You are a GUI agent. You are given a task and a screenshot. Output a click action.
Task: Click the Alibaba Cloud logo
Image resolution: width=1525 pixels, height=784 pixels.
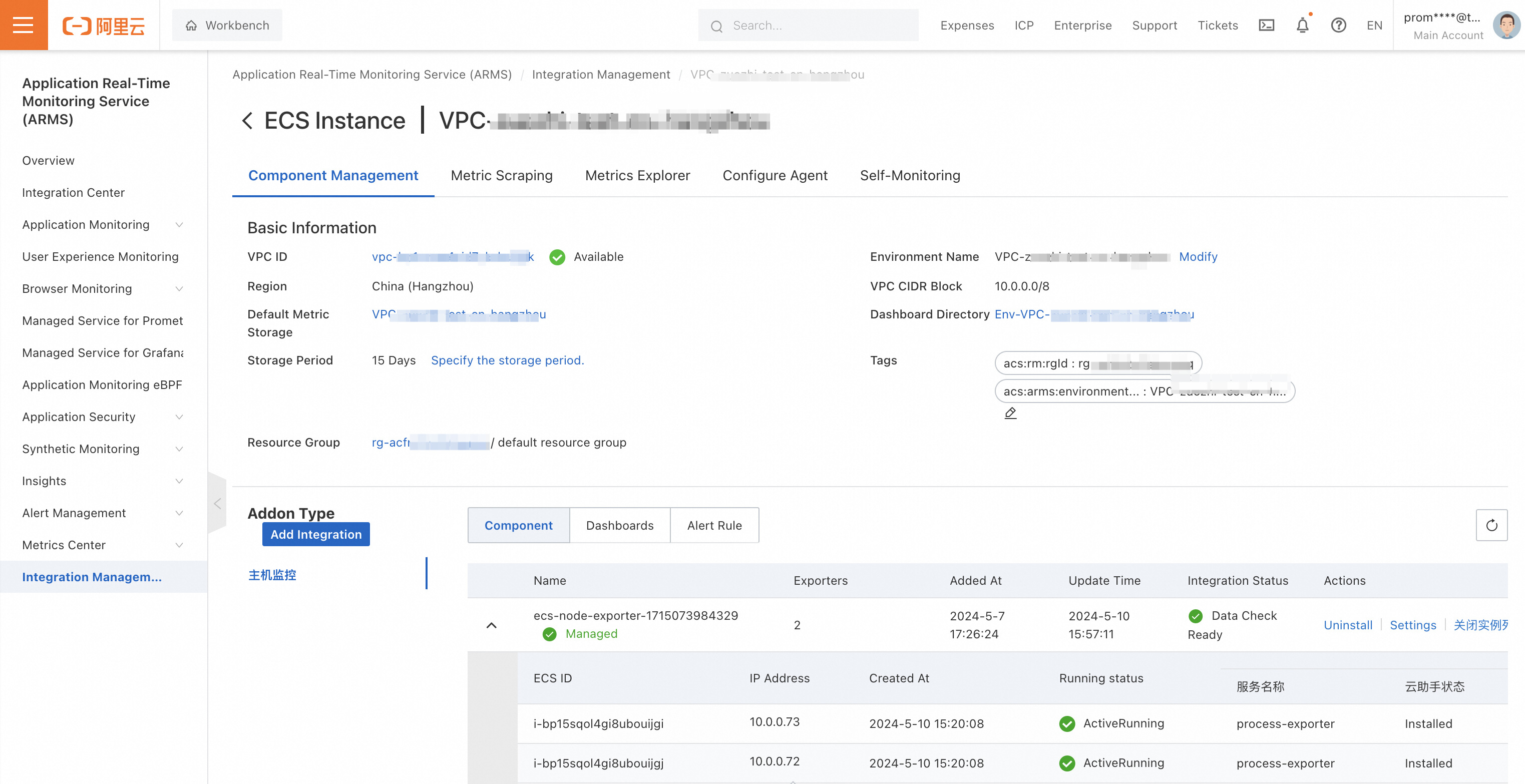[x=104, y=26]
